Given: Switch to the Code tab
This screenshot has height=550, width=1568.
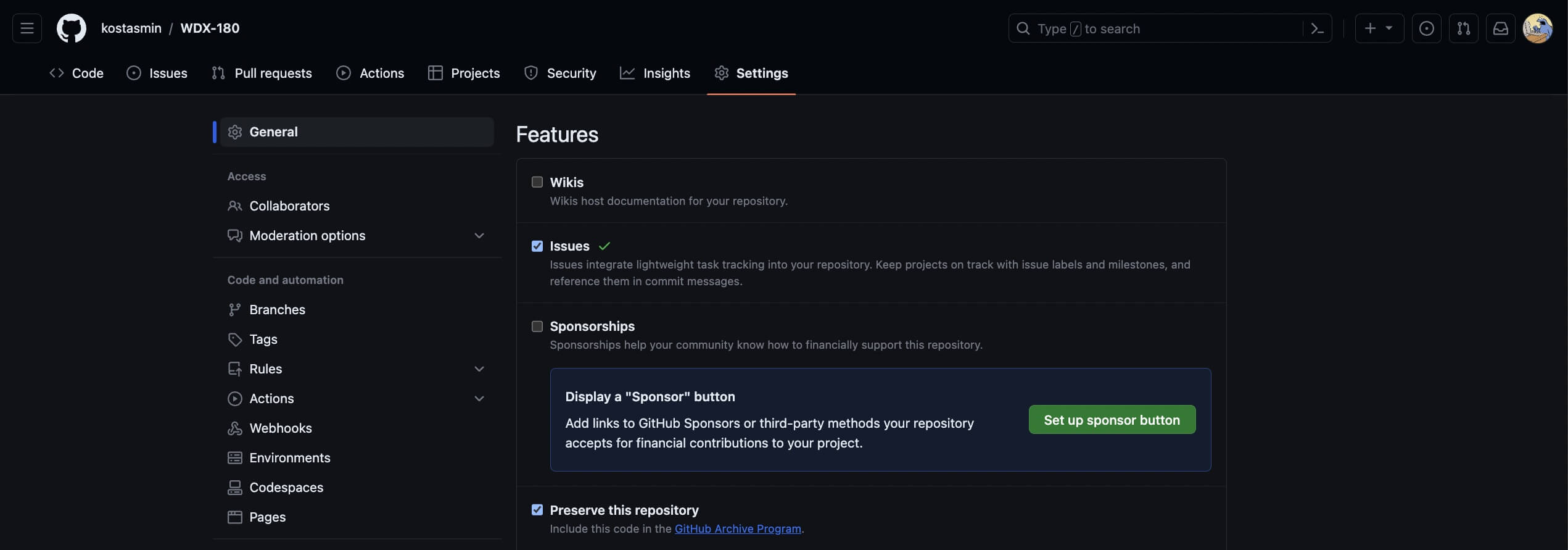Looking at the screenshot, I should [x=76, y=73].
